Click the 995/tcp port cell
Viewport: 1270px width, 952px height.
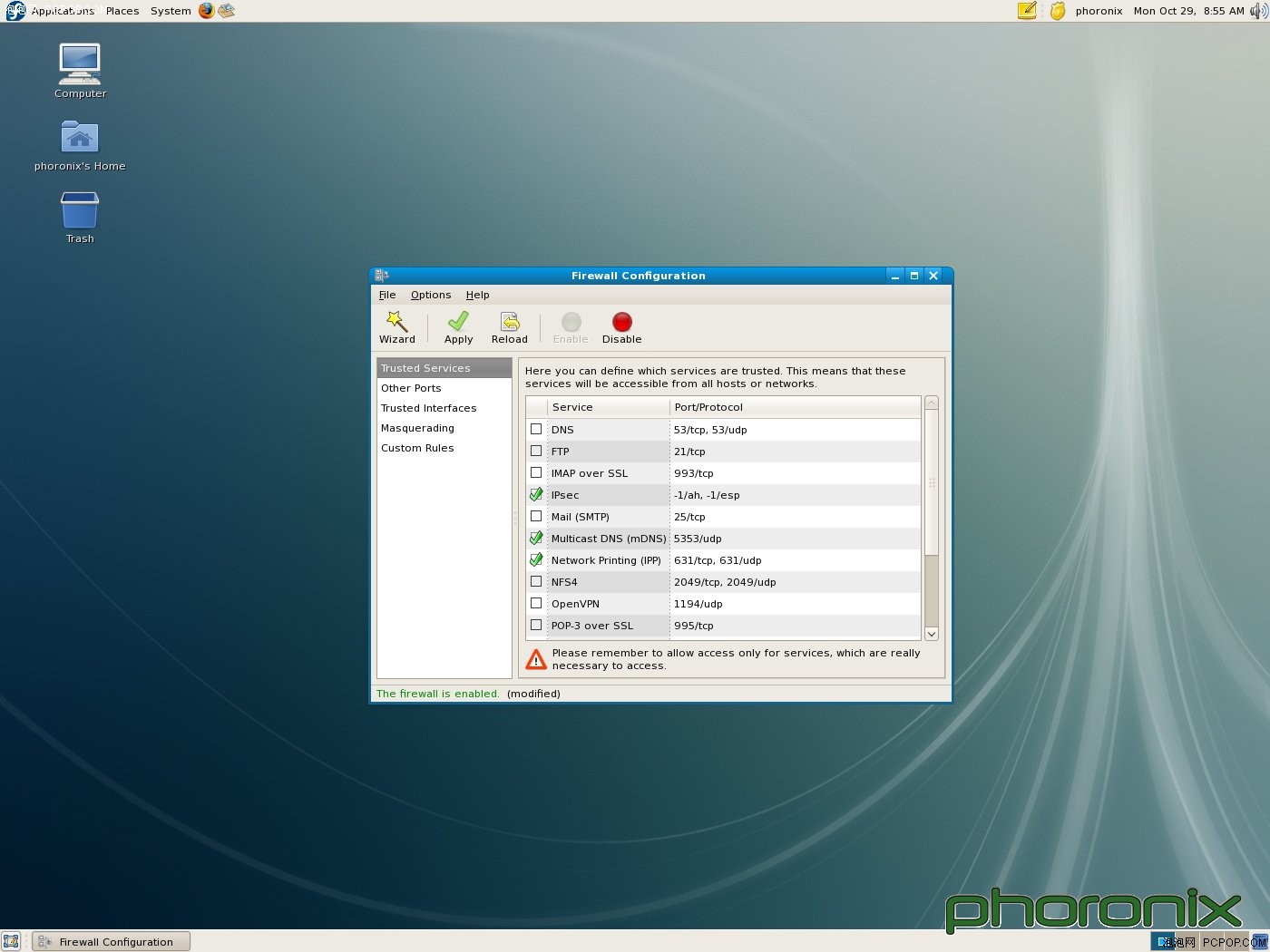point(795,626)
